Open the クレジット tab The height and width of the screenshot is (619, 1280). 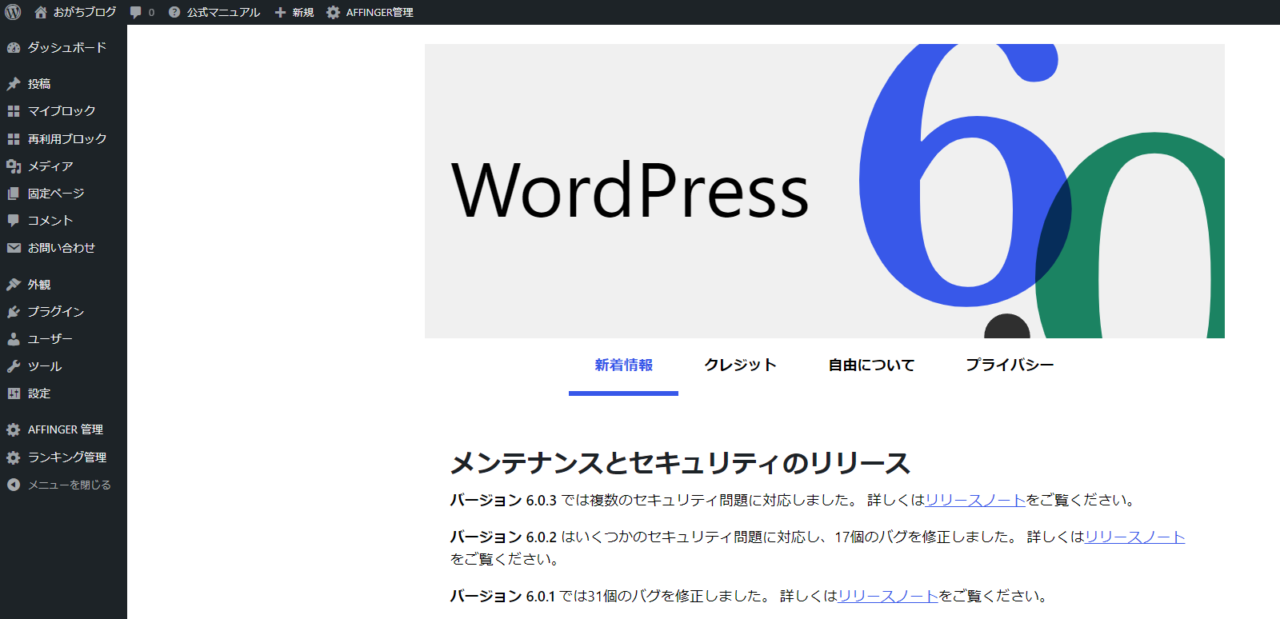[740, 365]
